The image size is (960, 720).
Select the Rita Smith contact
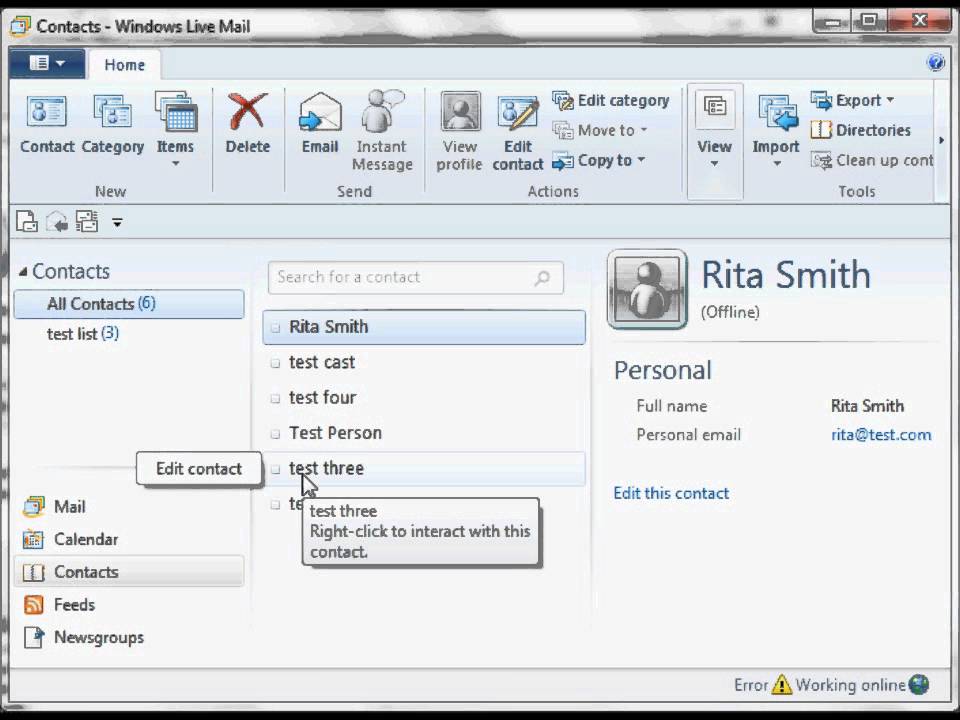click(x=424, y=327)
